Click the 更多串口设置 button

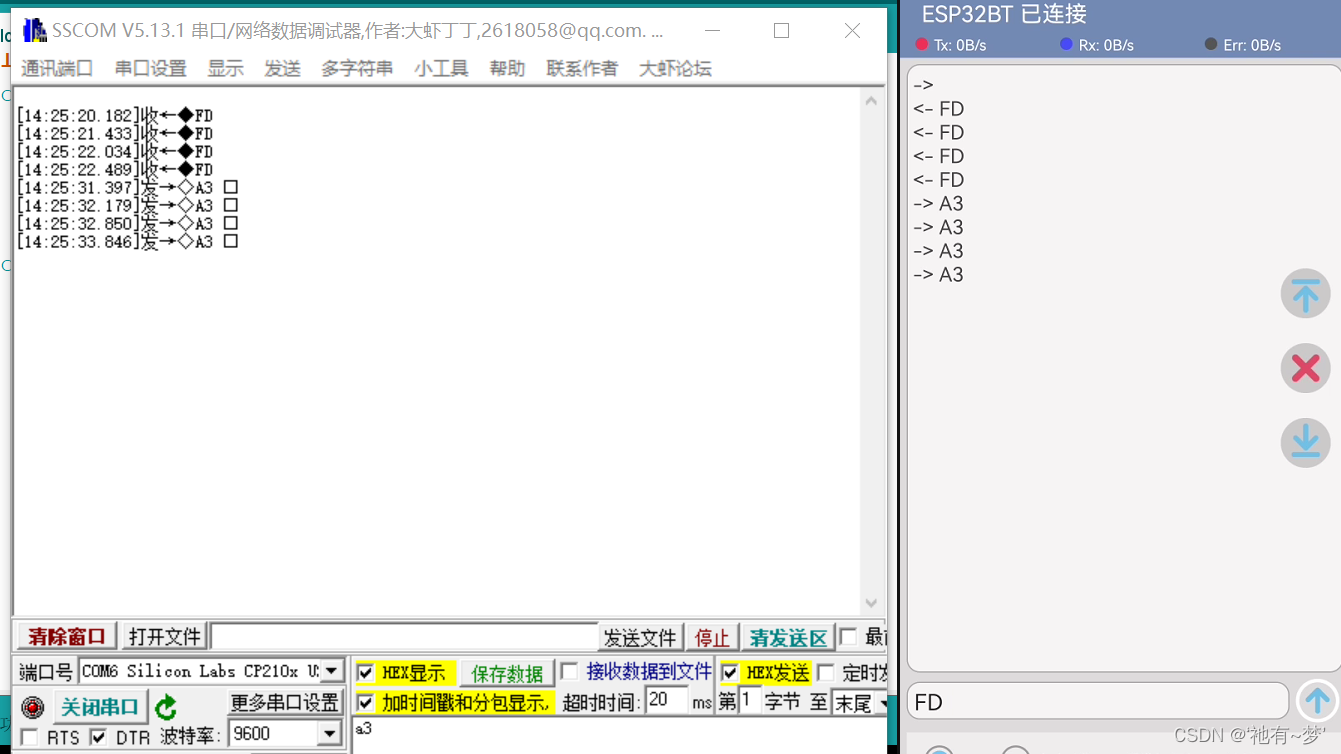tap(286, 702)
